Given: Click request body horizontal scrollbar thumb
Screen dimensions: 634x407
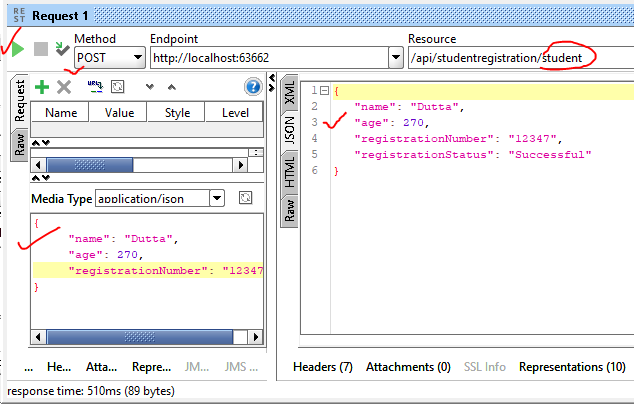Looking at the screenshot, I should (x=139, y=337).
